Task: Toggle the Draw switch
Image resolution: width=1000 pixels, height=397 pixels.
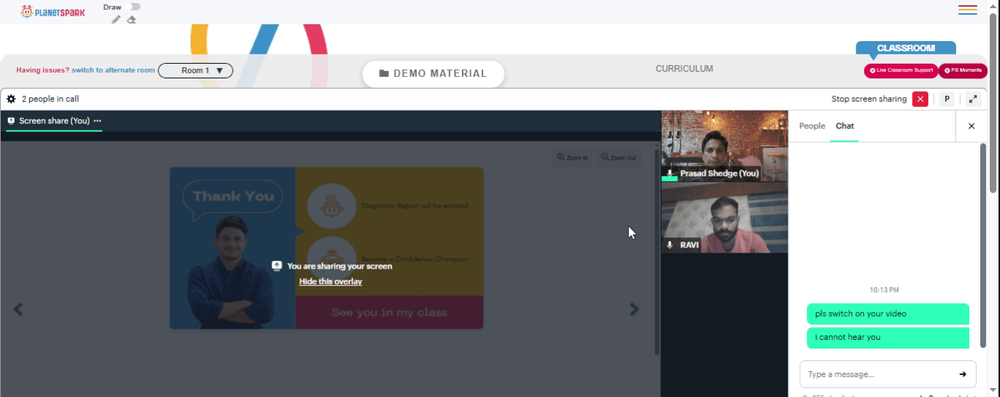Action: point(133,7)
